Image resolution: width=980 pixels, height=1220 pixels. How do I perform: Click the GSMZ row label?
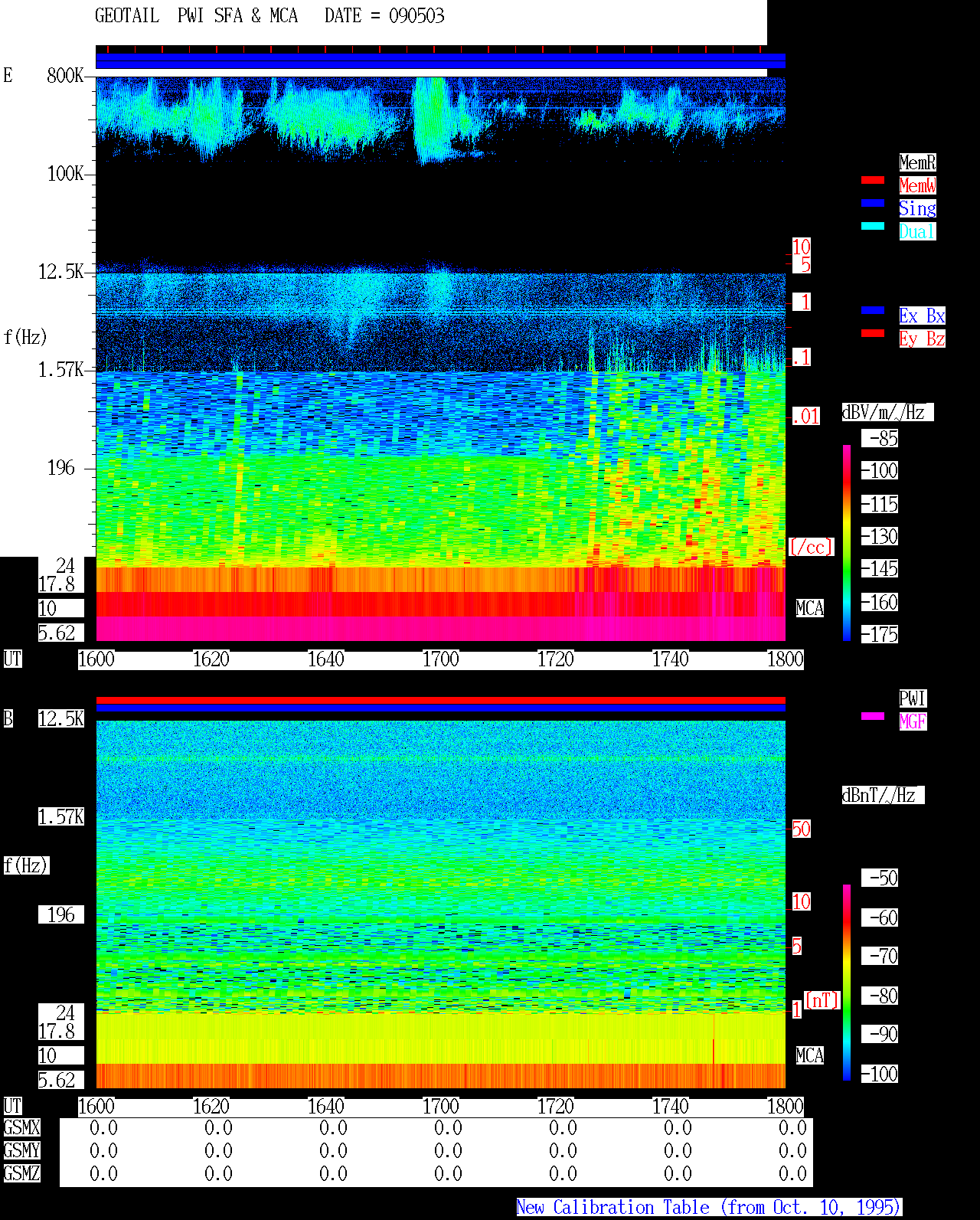click(21, 1174)
